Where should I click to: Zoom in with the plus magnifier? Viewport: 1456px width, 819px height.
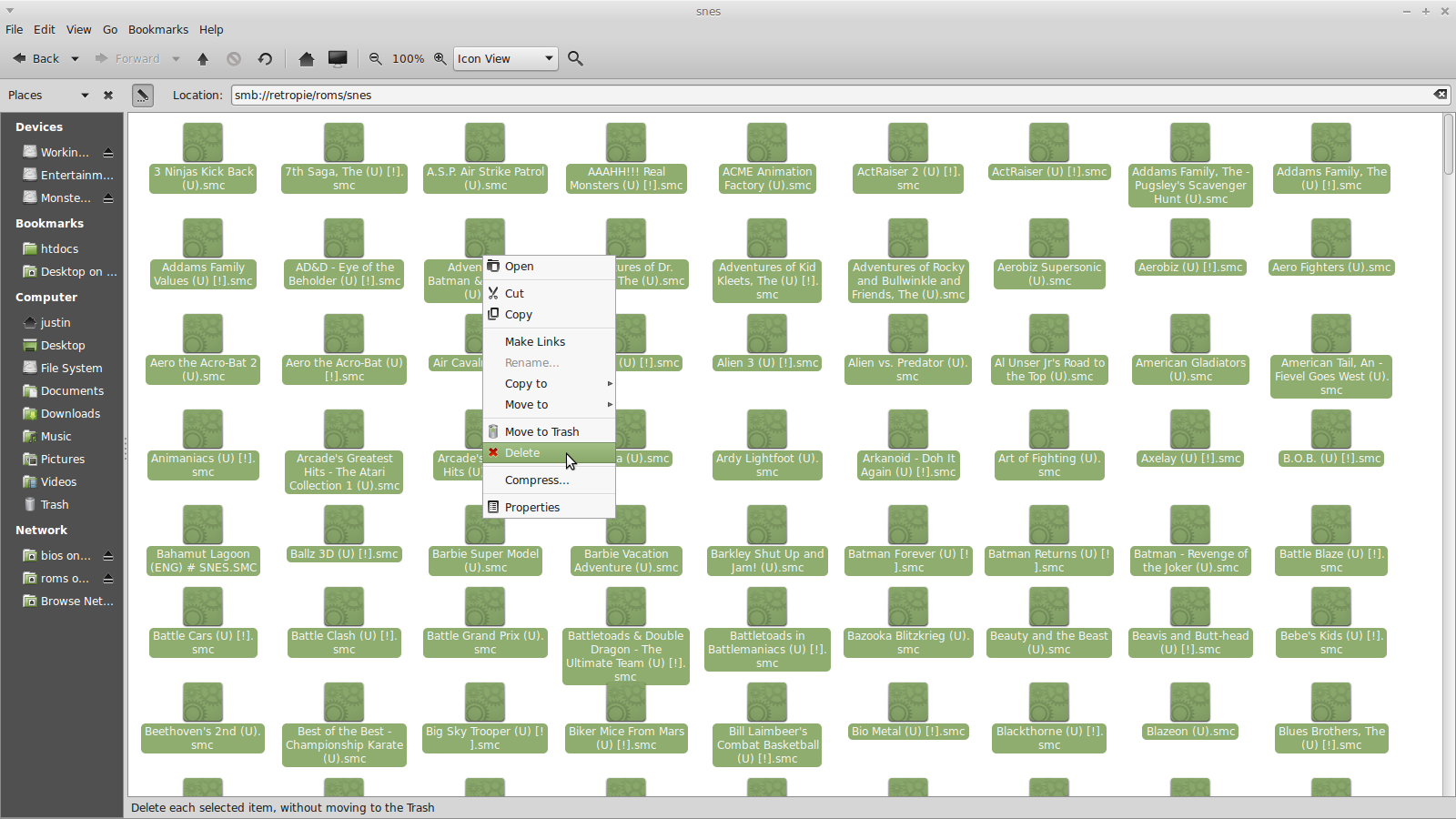(440, 58)
